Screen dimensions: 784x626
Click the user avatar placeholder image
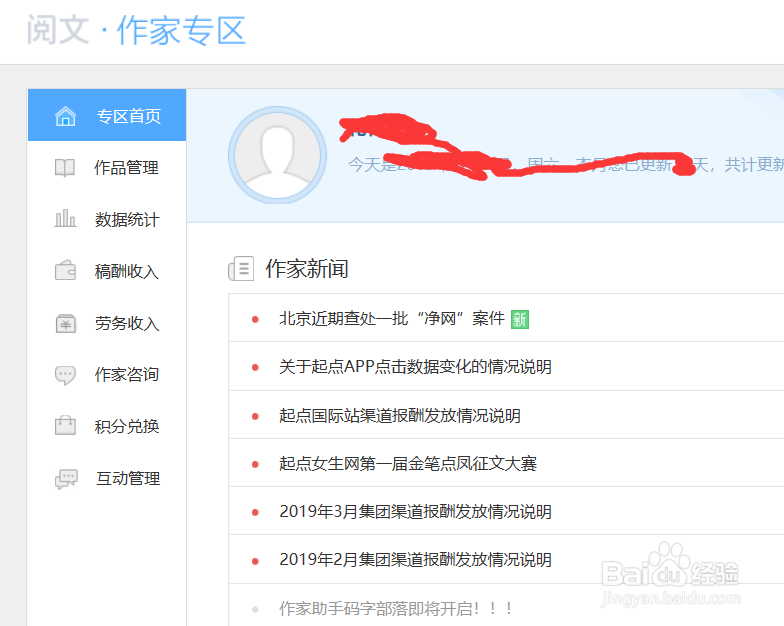[278, 155]
